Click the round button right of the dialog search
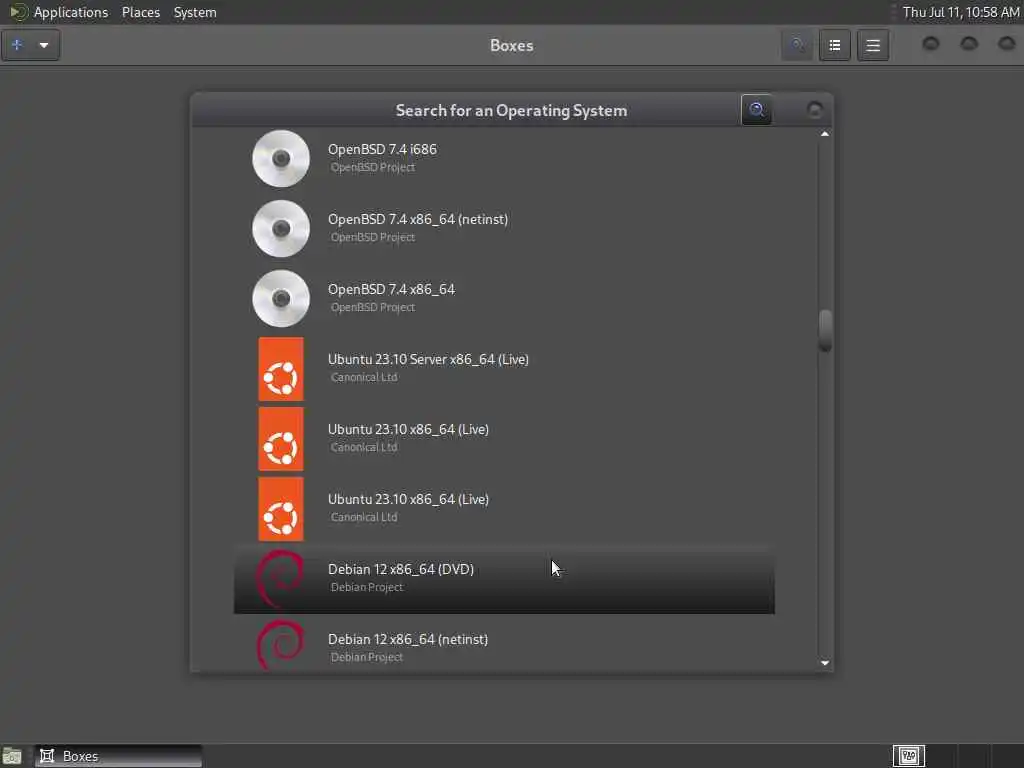The height and width of the screenshot is (768, 1024). (x=814, y=110)
